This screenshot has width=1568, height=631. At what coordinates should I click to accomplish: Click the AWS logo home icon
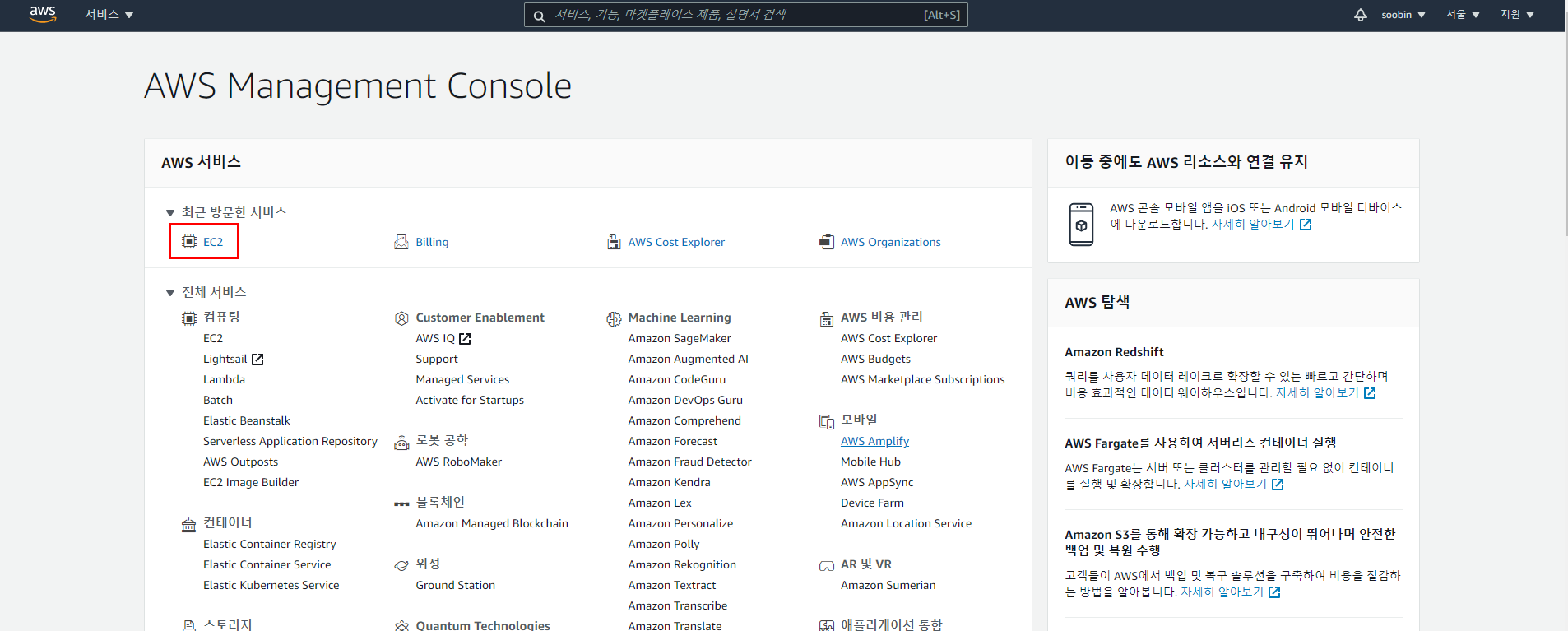[43, 14]
